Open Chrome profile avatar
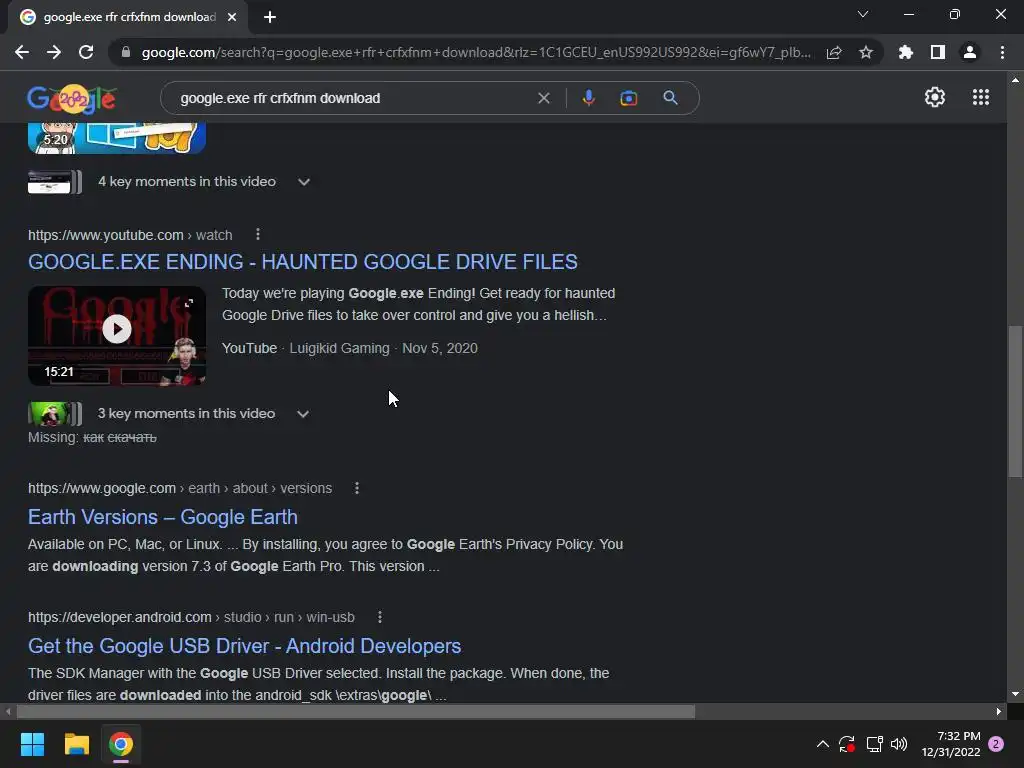This screenshot has height=768, width=1024. [x=970, y=52]
